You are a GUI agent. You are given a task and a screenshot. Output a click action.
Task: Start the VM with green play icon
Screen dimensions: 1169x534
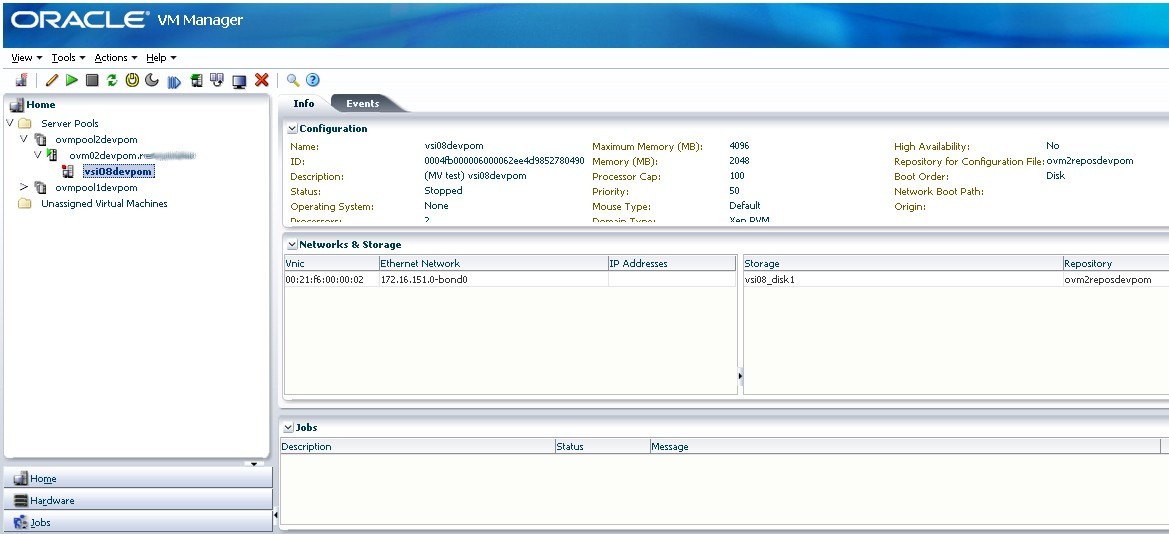pos(72,80)
